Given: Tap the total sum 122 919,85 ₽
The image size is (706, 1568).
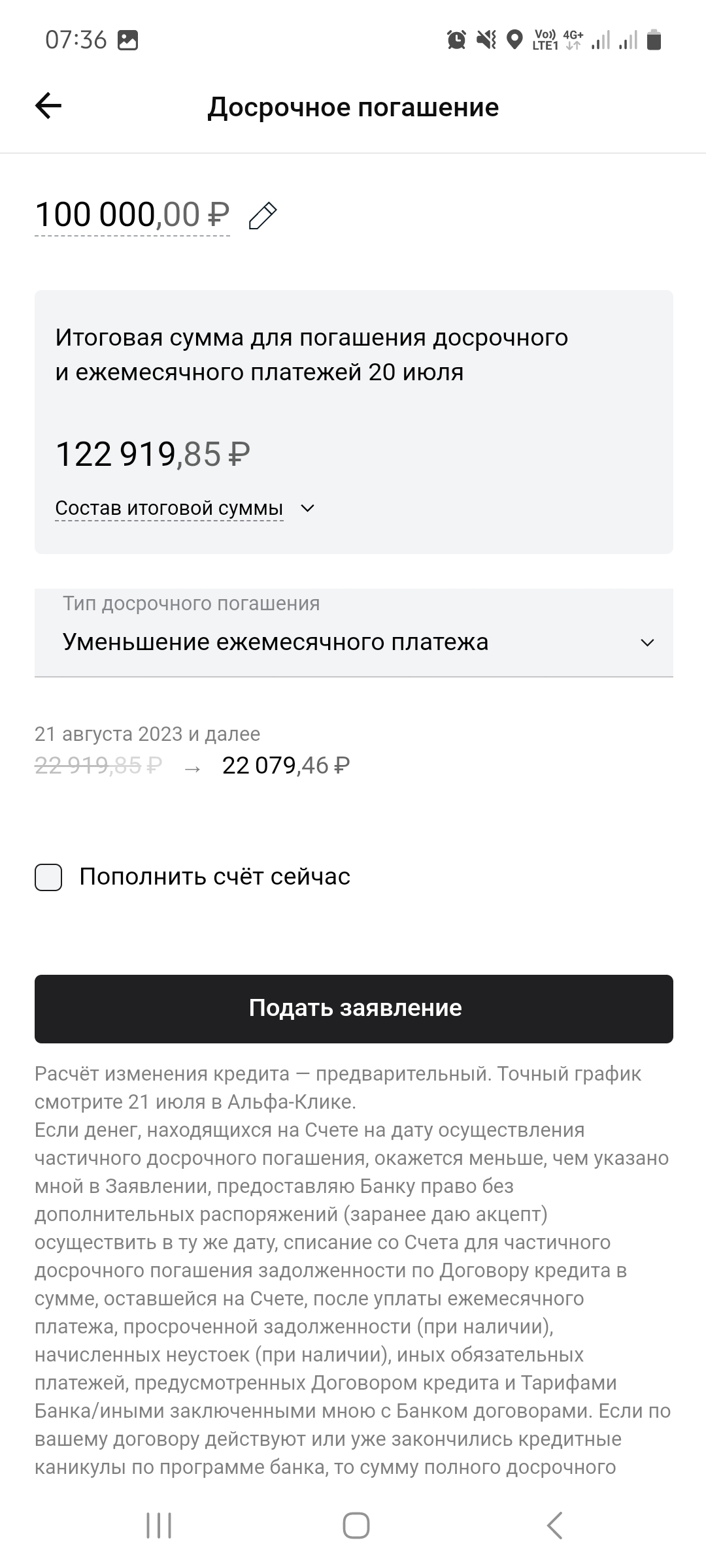Looking at the screenshot, I should pos(153,454).
